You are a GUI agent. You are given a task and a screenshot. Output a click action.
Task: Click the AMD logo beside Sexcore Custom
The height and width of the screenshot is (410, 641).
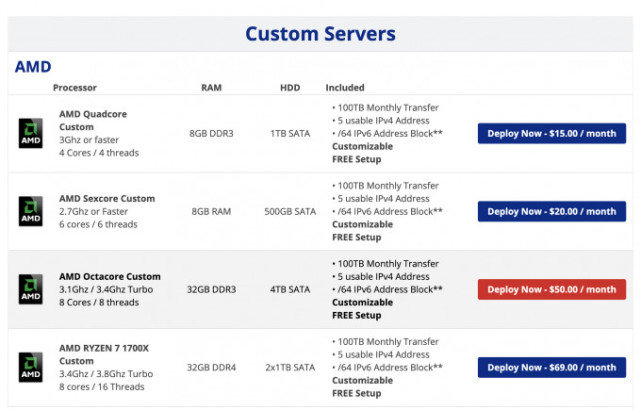point(31,211)
